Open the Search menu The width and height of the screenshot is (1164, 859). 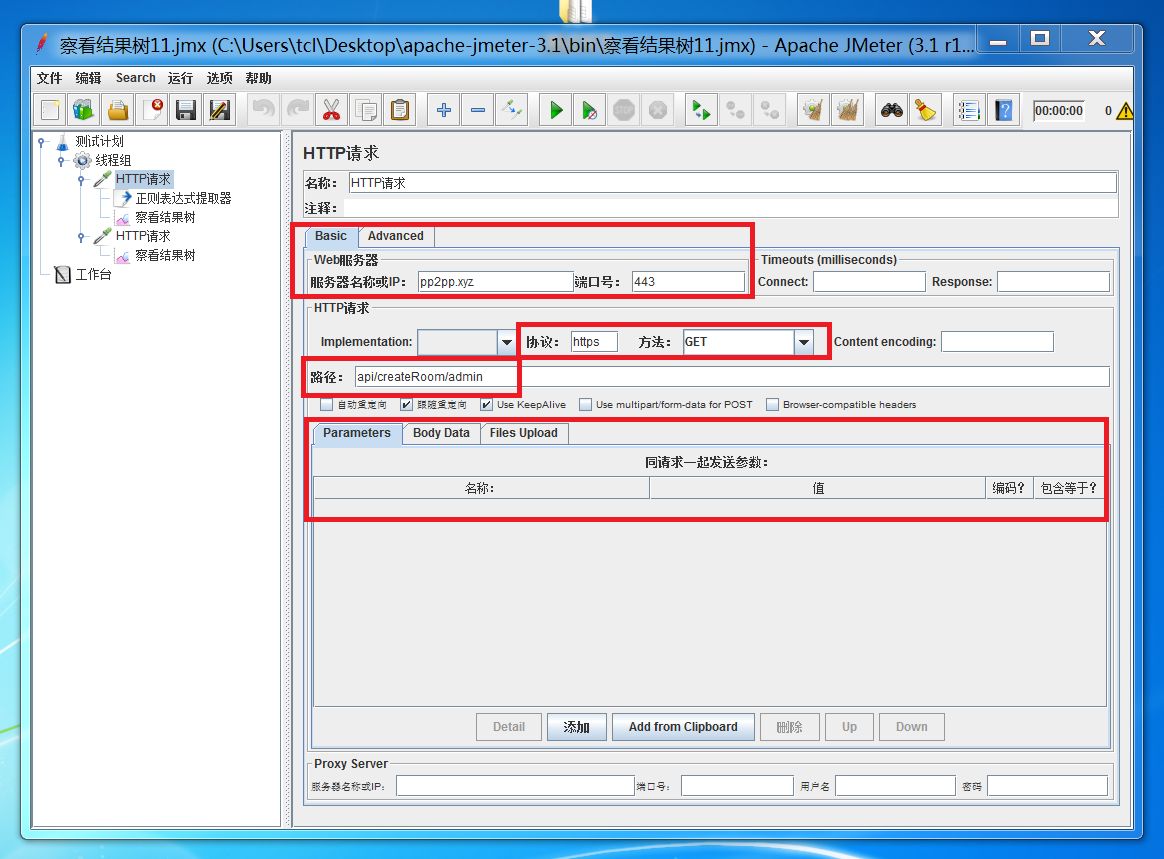[x=135, y=78]
